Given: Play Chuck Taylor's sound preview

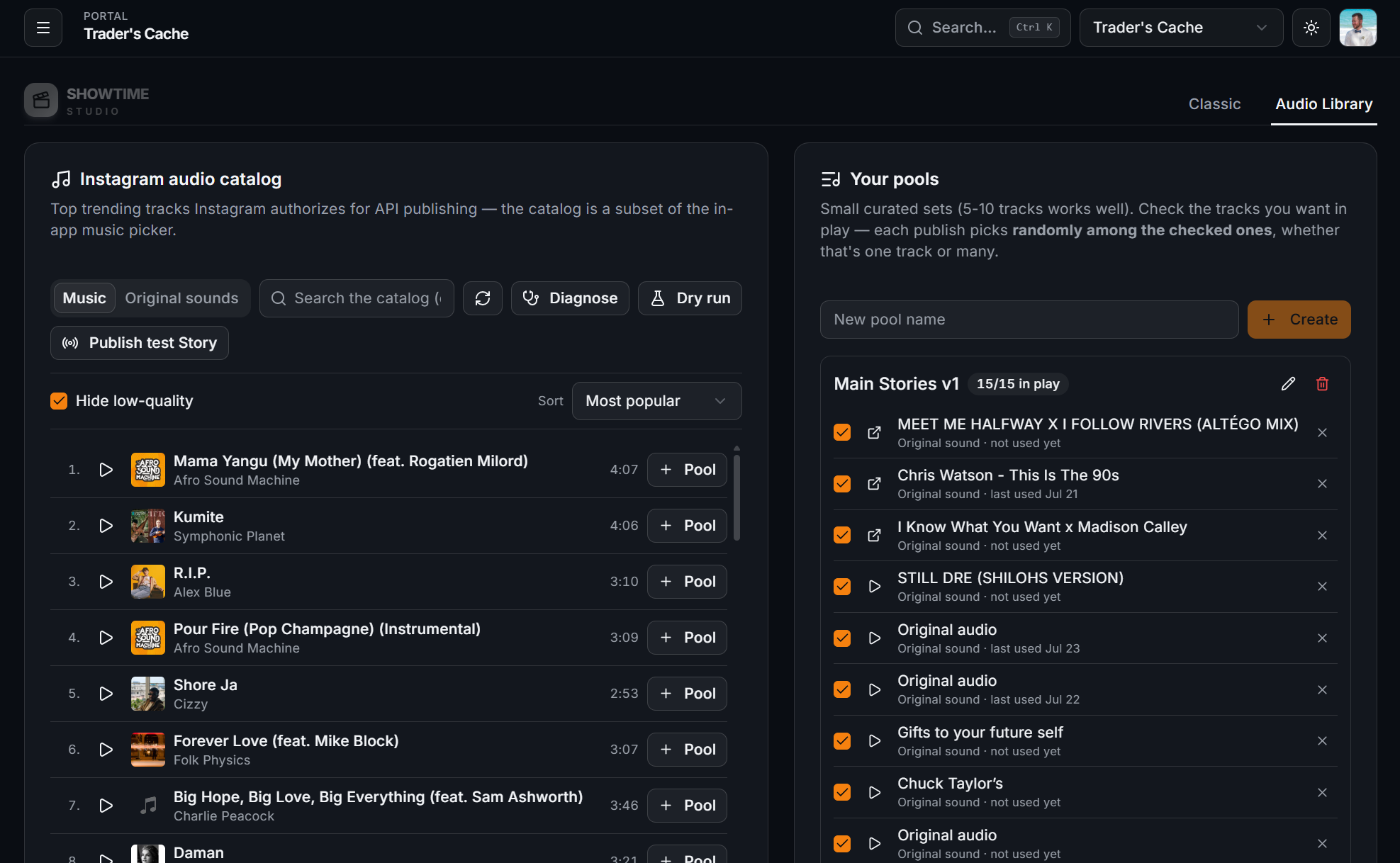Looking at the screenshot, I should point(874,793).
